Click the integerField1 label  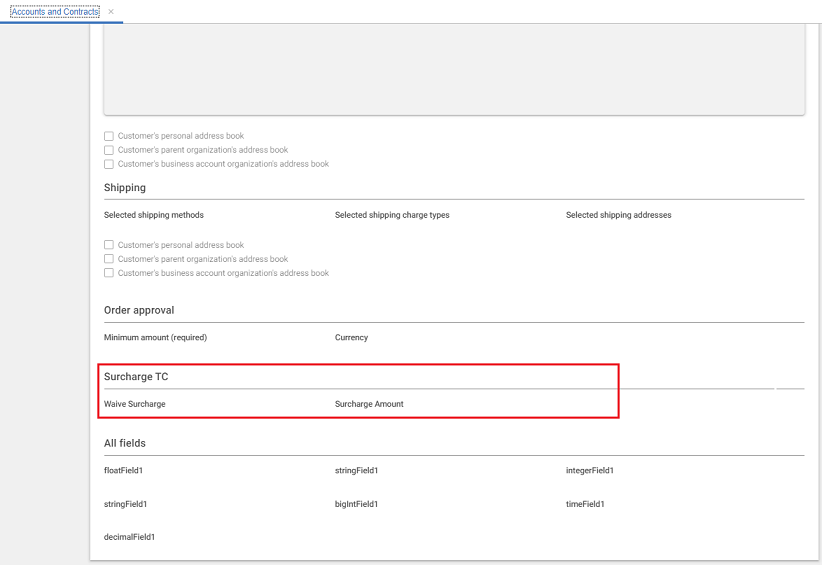[x=590, y=471]
